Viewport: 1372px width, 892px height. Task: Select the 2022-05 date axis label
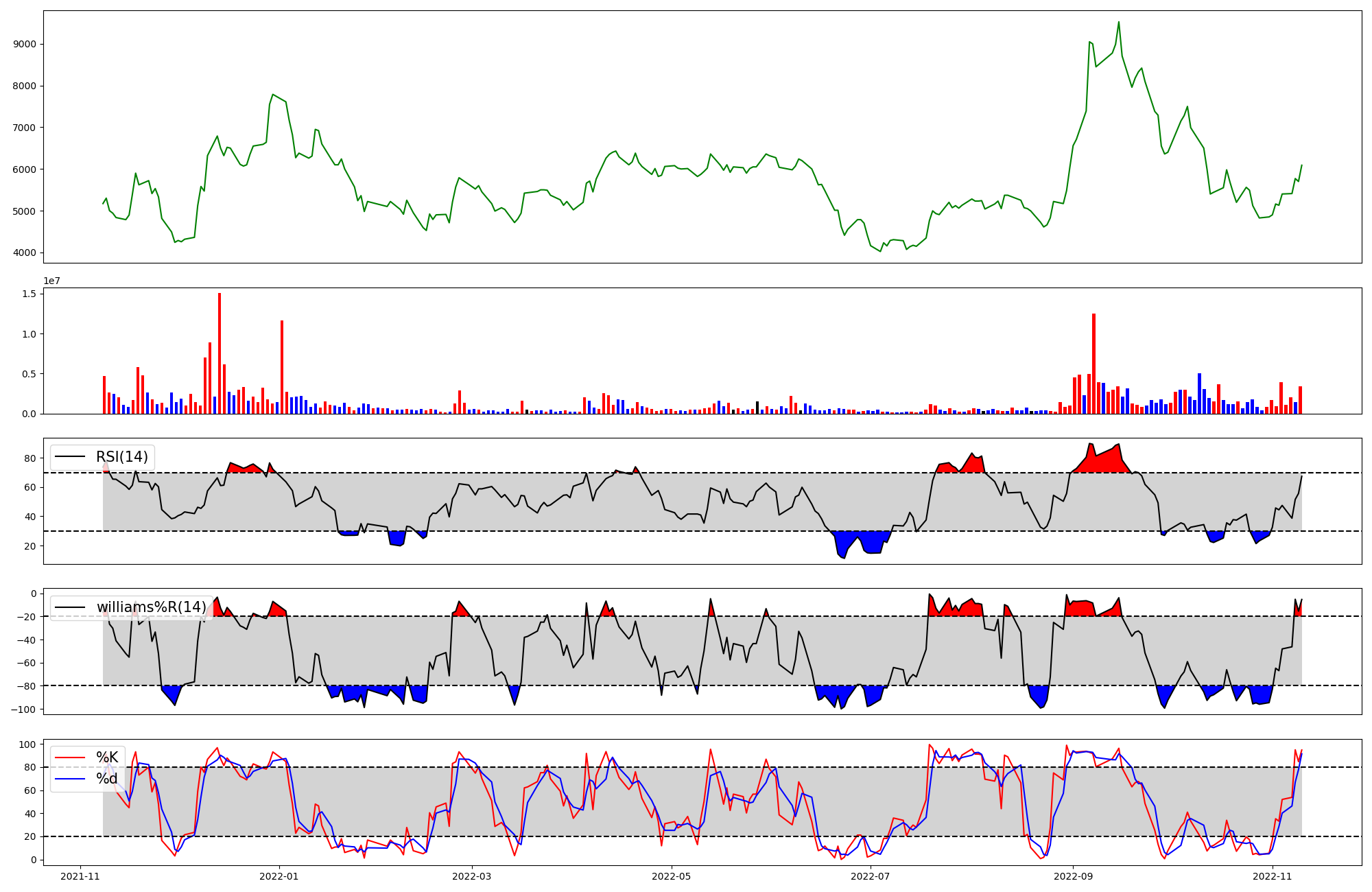pos(671,876)
